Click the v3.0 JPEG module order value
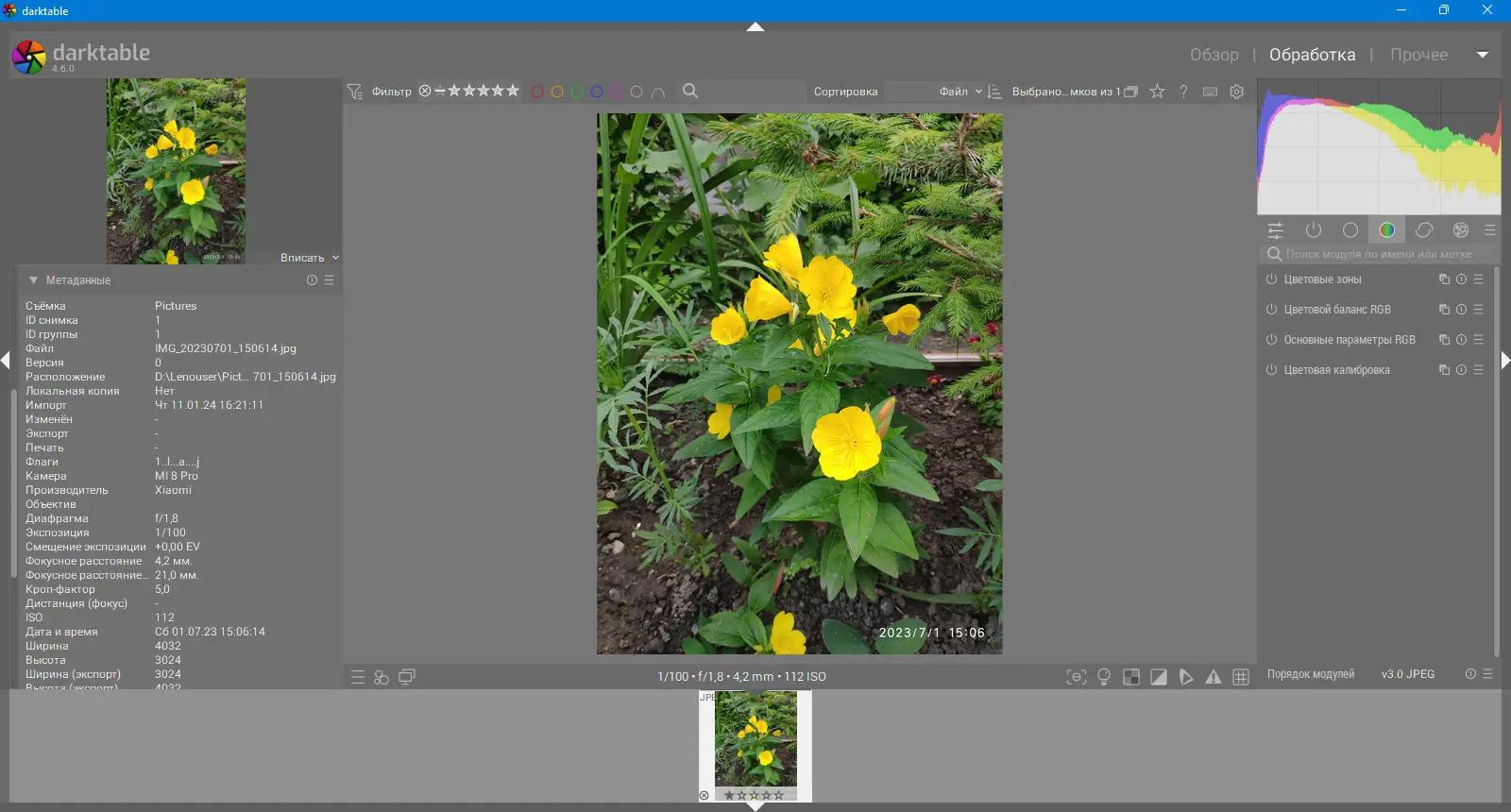The width and height of the screenshot is (1511, 812). (x=1408, y=674)
